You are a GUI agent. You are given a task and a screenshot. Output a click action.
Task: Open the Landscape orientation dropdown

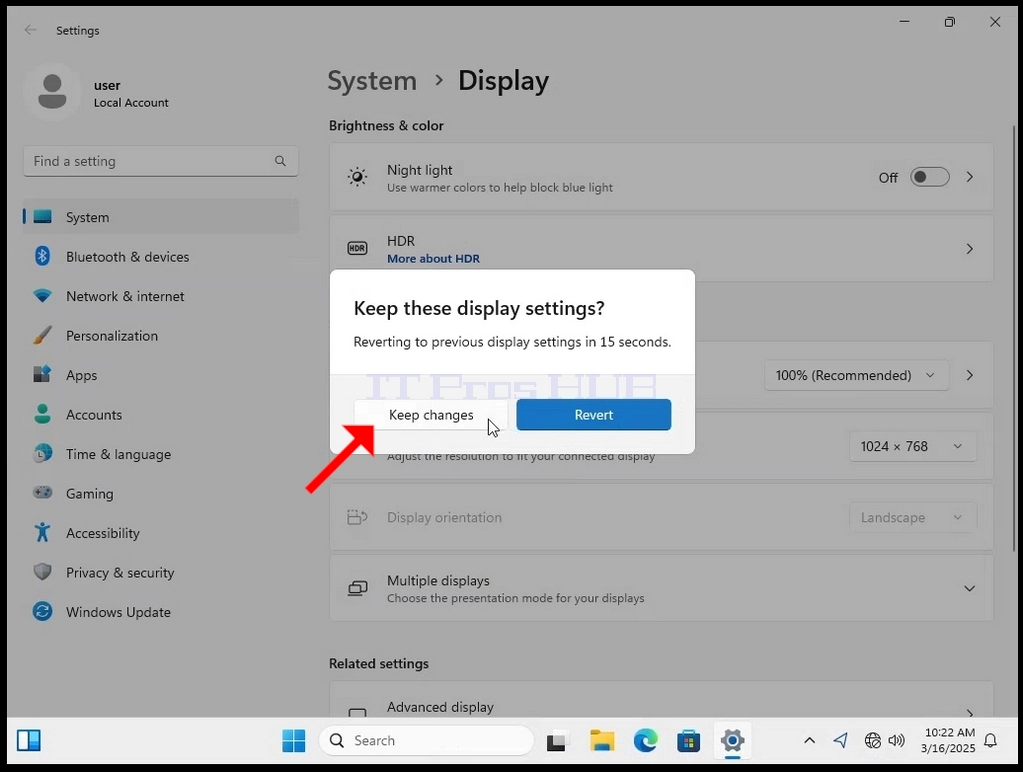click(x=912, y=517)
